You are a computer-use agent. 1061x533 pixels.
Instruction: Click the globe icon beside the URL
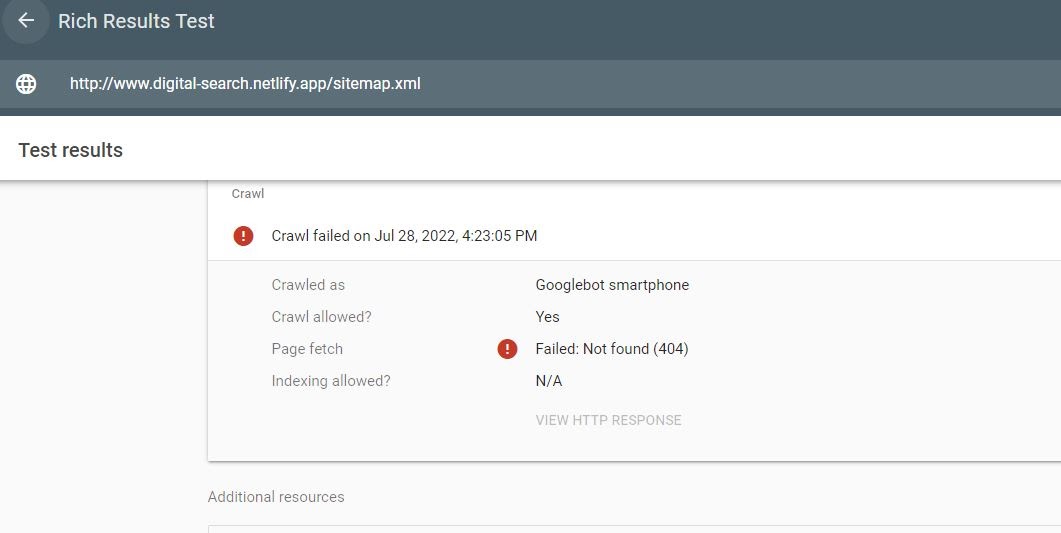tap(26, 84)
